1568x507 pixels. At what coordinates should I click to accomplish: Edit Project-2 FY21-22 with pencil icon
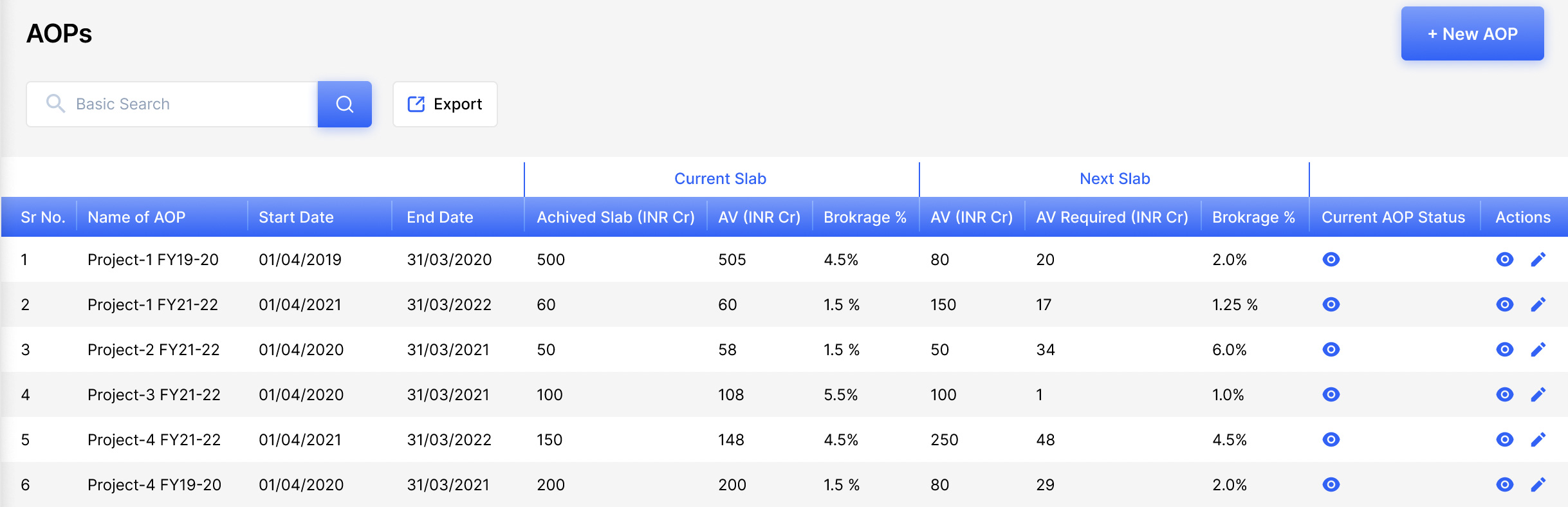click(x=1538, y=349)
